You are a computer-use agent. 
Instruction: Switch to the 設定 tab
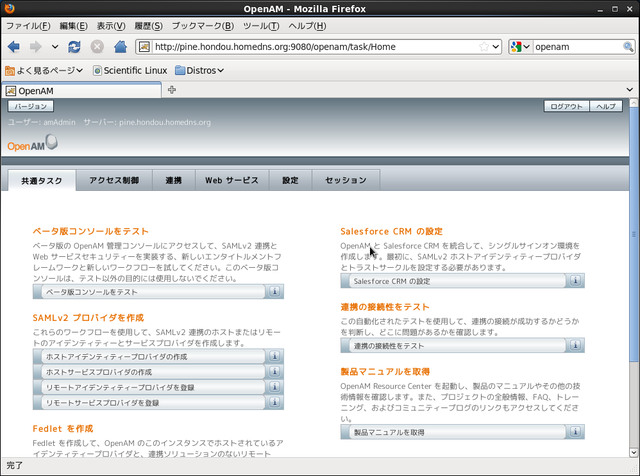pyautogui.click(x=290, y=180)
